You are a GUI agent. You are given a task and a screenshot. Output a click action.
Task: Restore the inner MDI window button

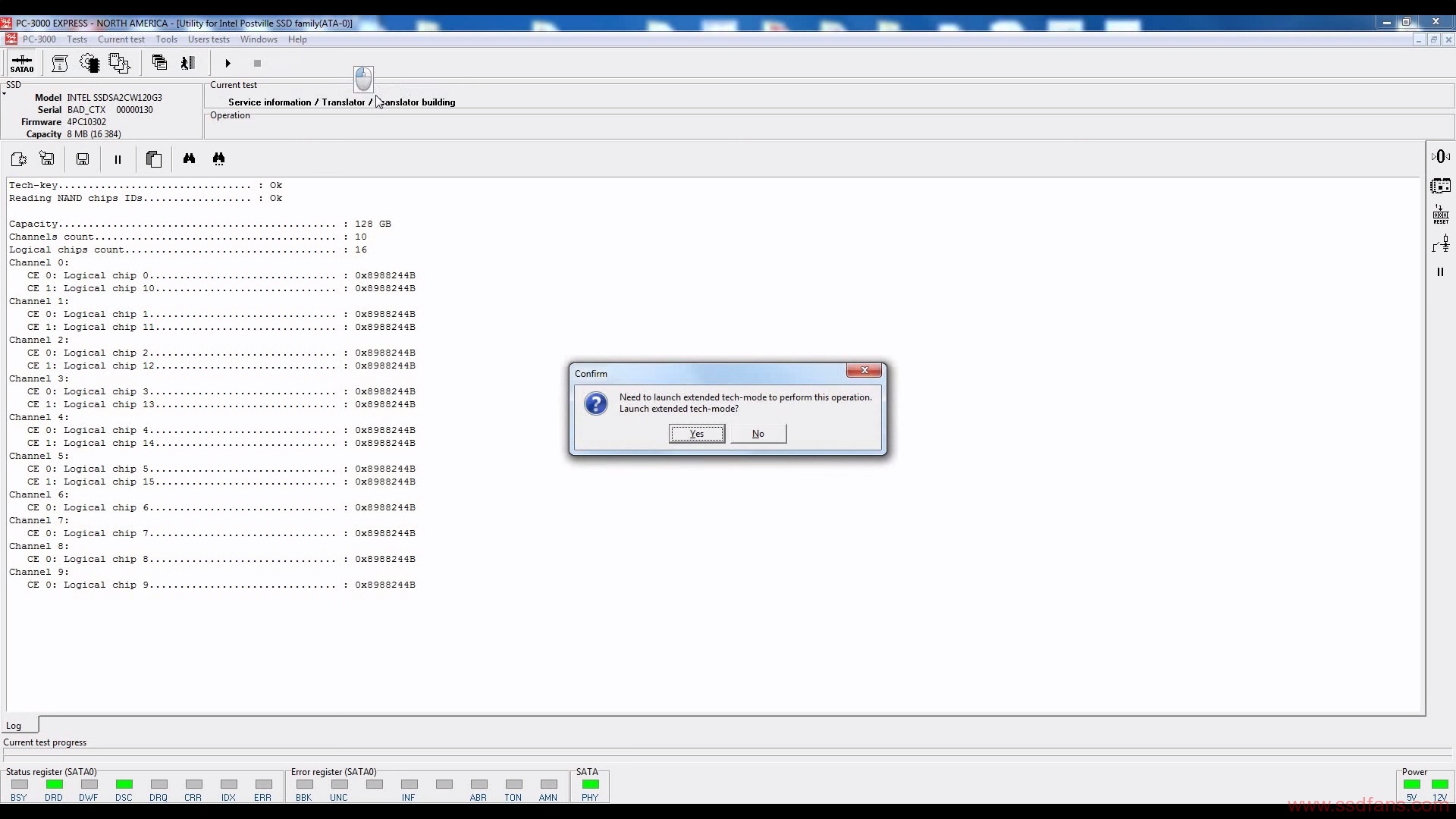1433,39
